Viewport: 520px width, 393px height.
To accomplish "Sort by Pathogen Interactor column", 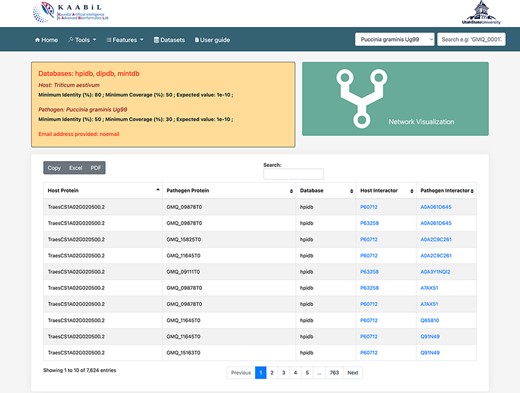I will 446,191.
